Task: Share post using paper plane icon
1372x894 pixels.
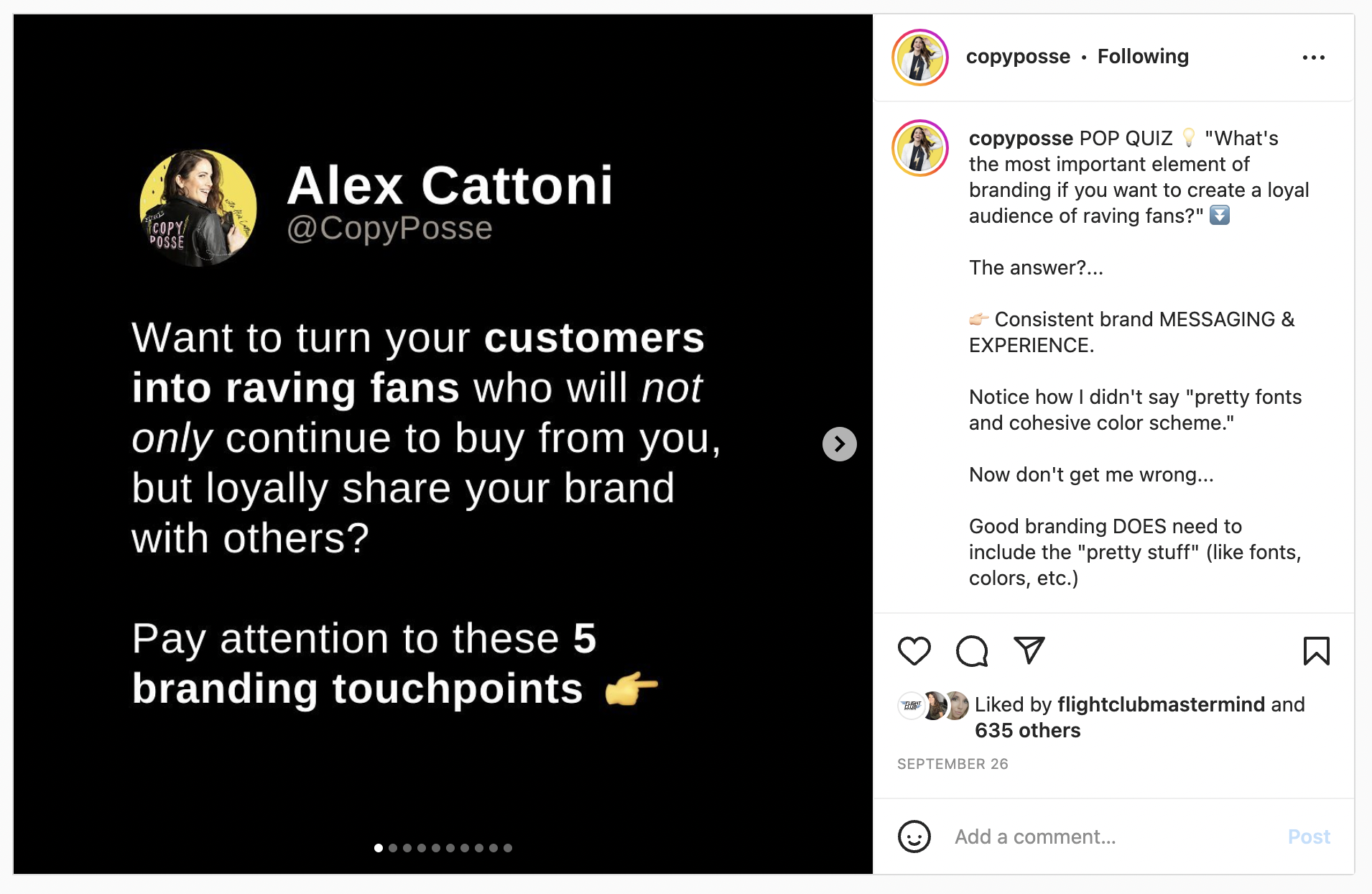Action: point(1029,650)
